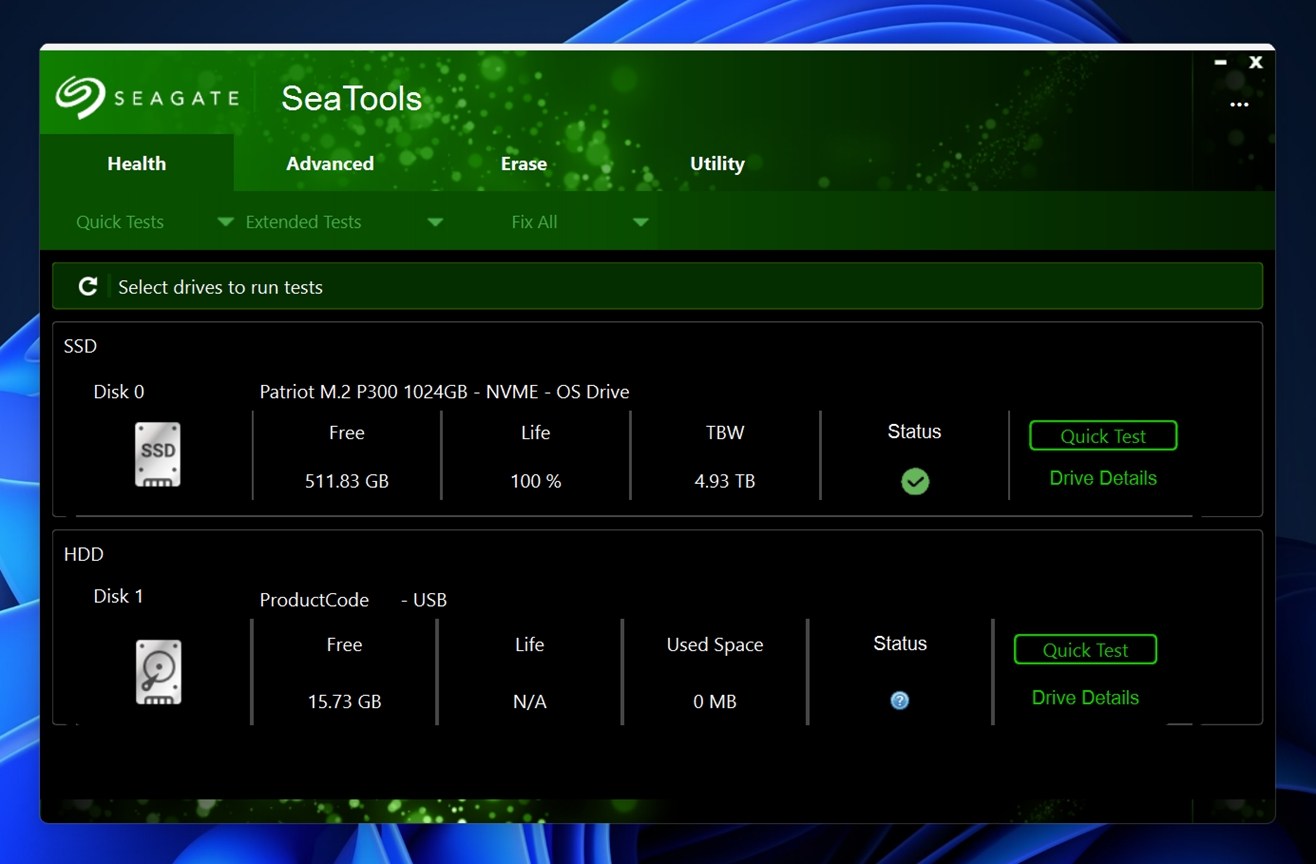Switch to the Advanced tab
1316x864 pixels.
[x=330, y=164]
